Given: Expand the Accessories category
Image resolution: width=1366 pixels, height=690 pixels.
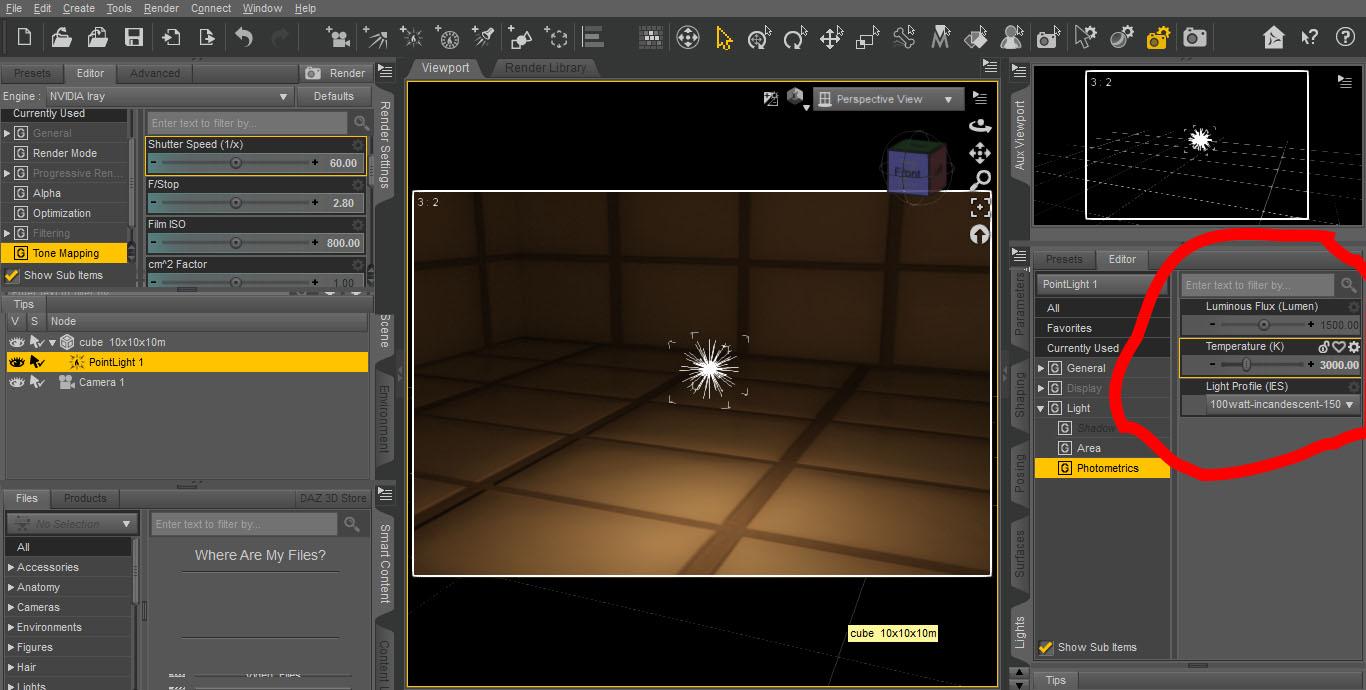Looking at the screenshot, I should pos(11,567).
